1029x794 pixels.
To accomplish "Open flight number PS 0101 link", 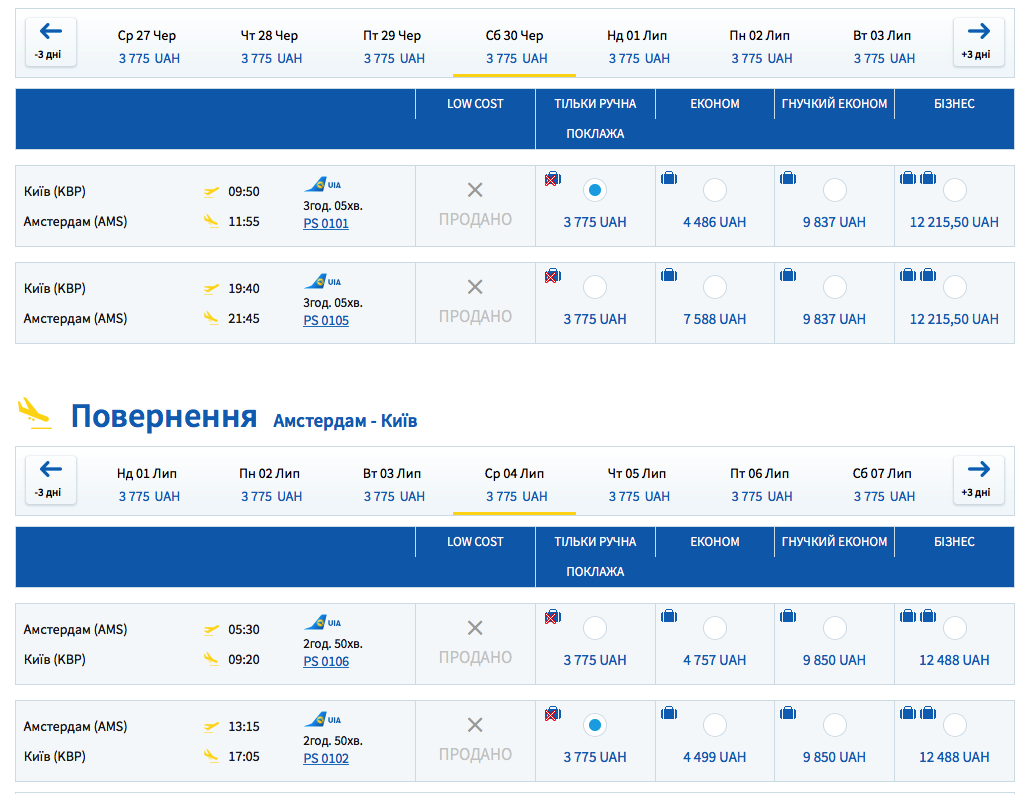I will tap(326, 224).
